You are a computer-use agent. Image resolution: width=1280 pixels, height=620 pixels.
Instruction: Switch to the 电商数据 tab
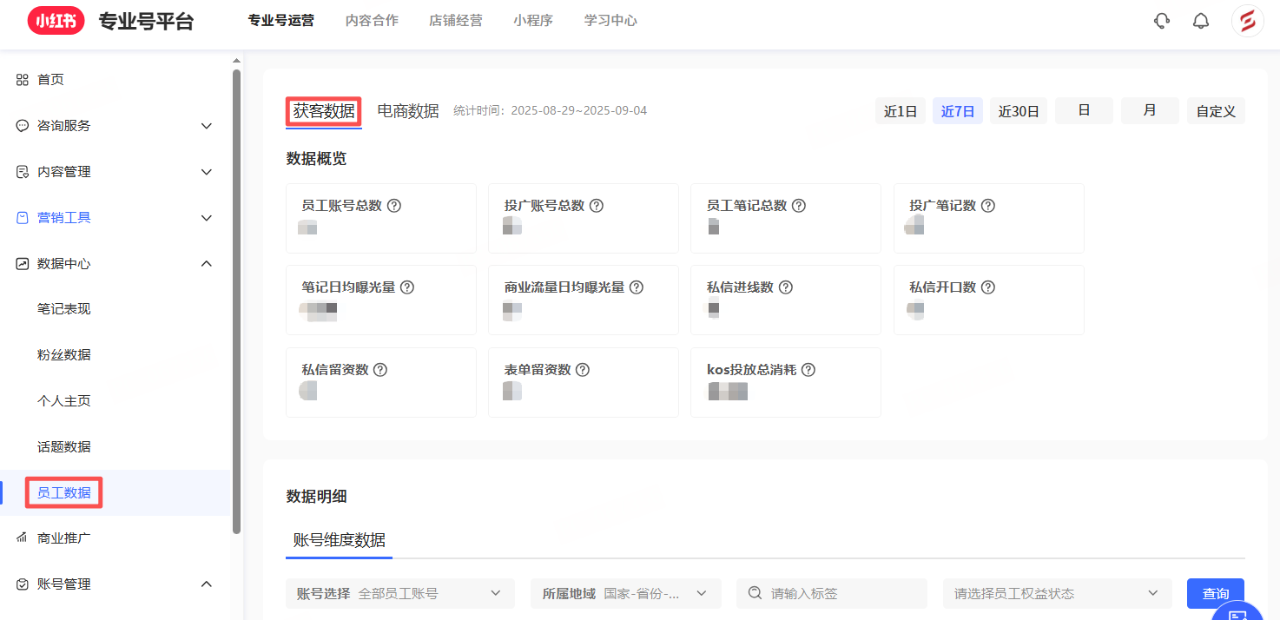tap(408, 111)
